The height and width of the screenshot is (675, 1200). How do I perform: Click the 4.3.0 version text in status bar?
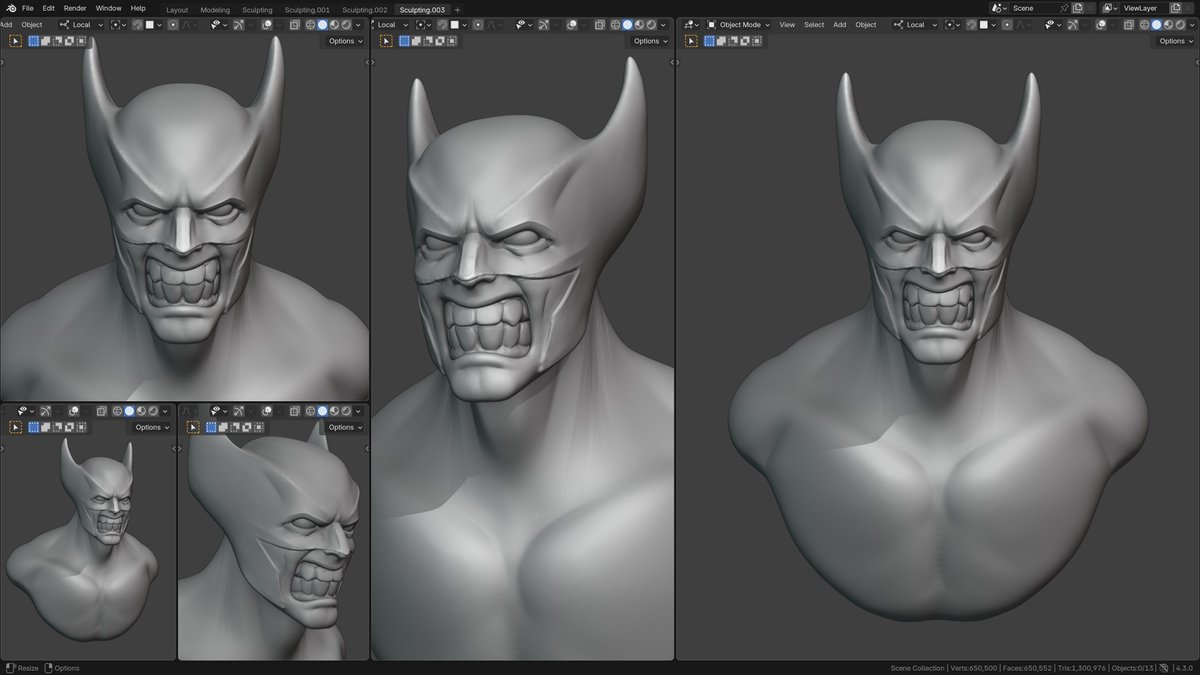1186,668
